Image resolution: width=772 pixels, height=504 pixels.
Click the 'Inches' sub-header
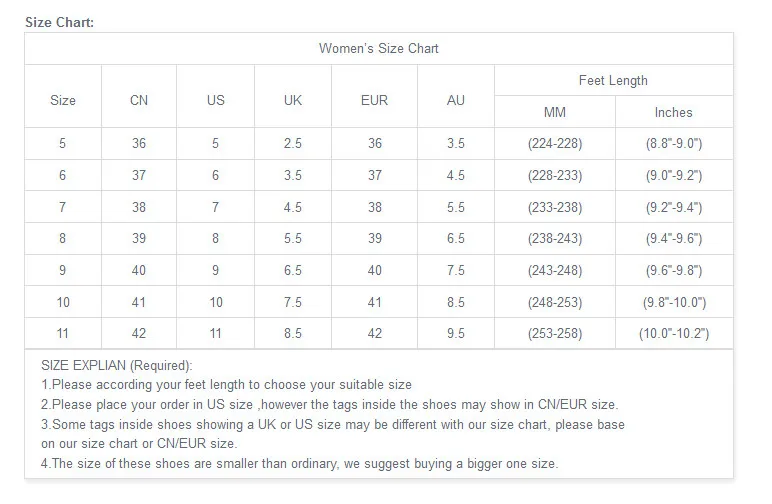tap(673, 113)
